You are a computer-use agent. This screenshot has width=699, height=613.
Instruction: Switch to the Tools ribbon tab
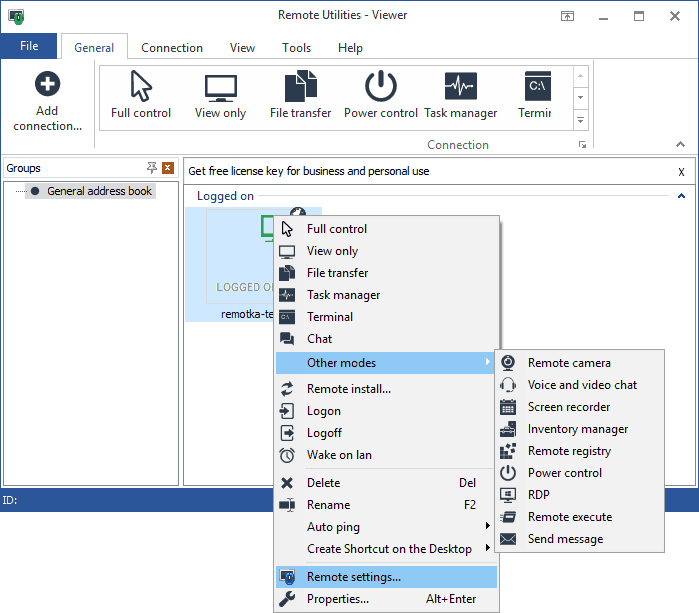[x=296, y=48]
